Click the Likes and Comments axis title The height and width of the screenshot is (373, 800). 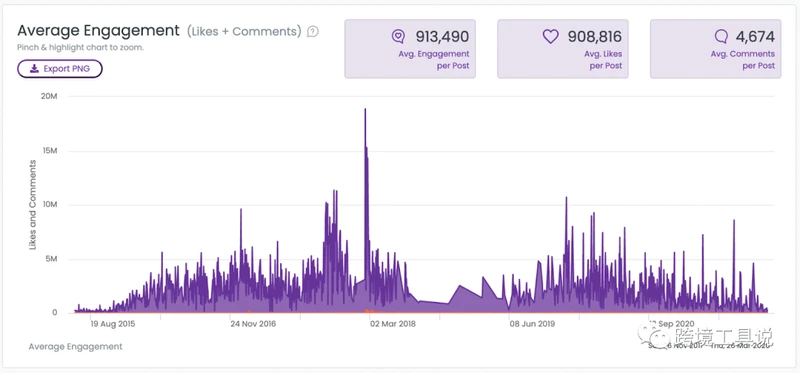click(x=33, y=205)
